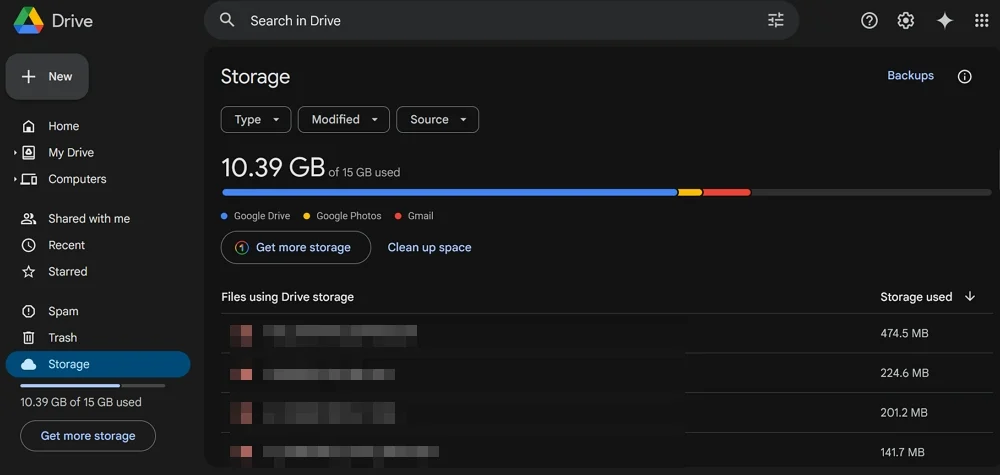Screen dimensions: 1000x475
Task: Open the Trash section
Action: click(x=62, y=338)
